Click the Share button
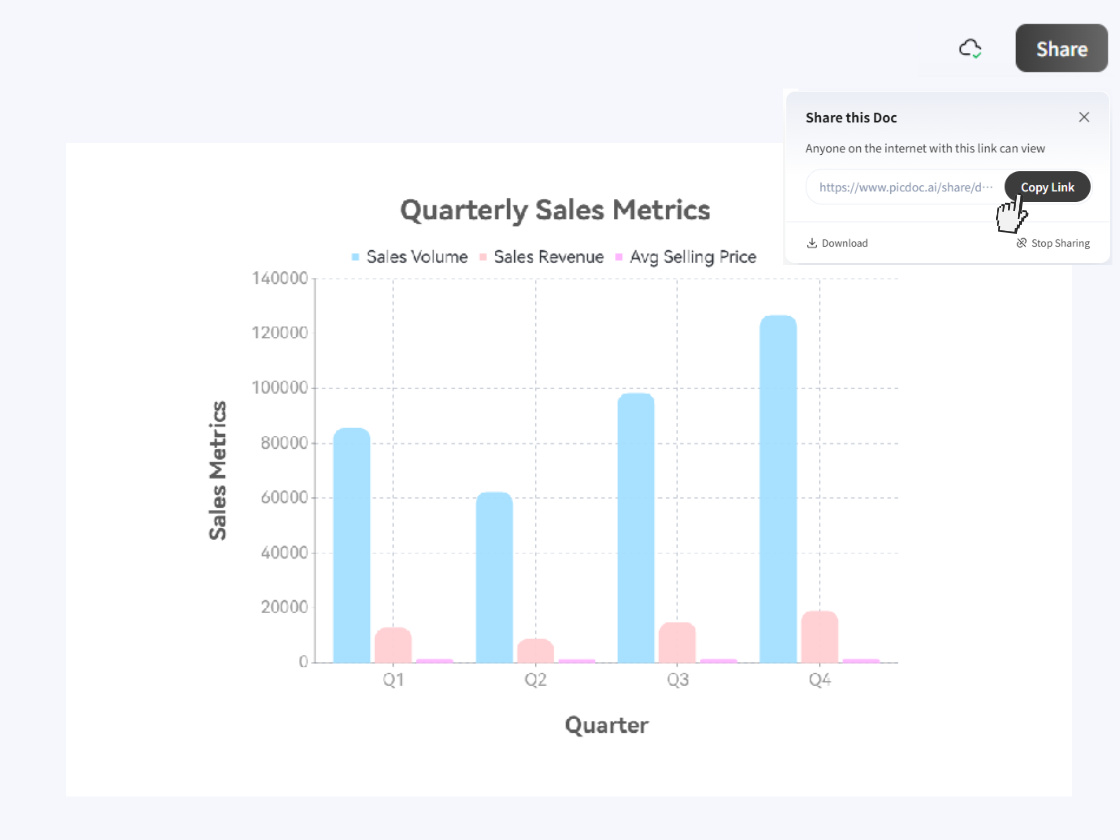This screenshot has height=840, width=1120. pos(1061,49)
